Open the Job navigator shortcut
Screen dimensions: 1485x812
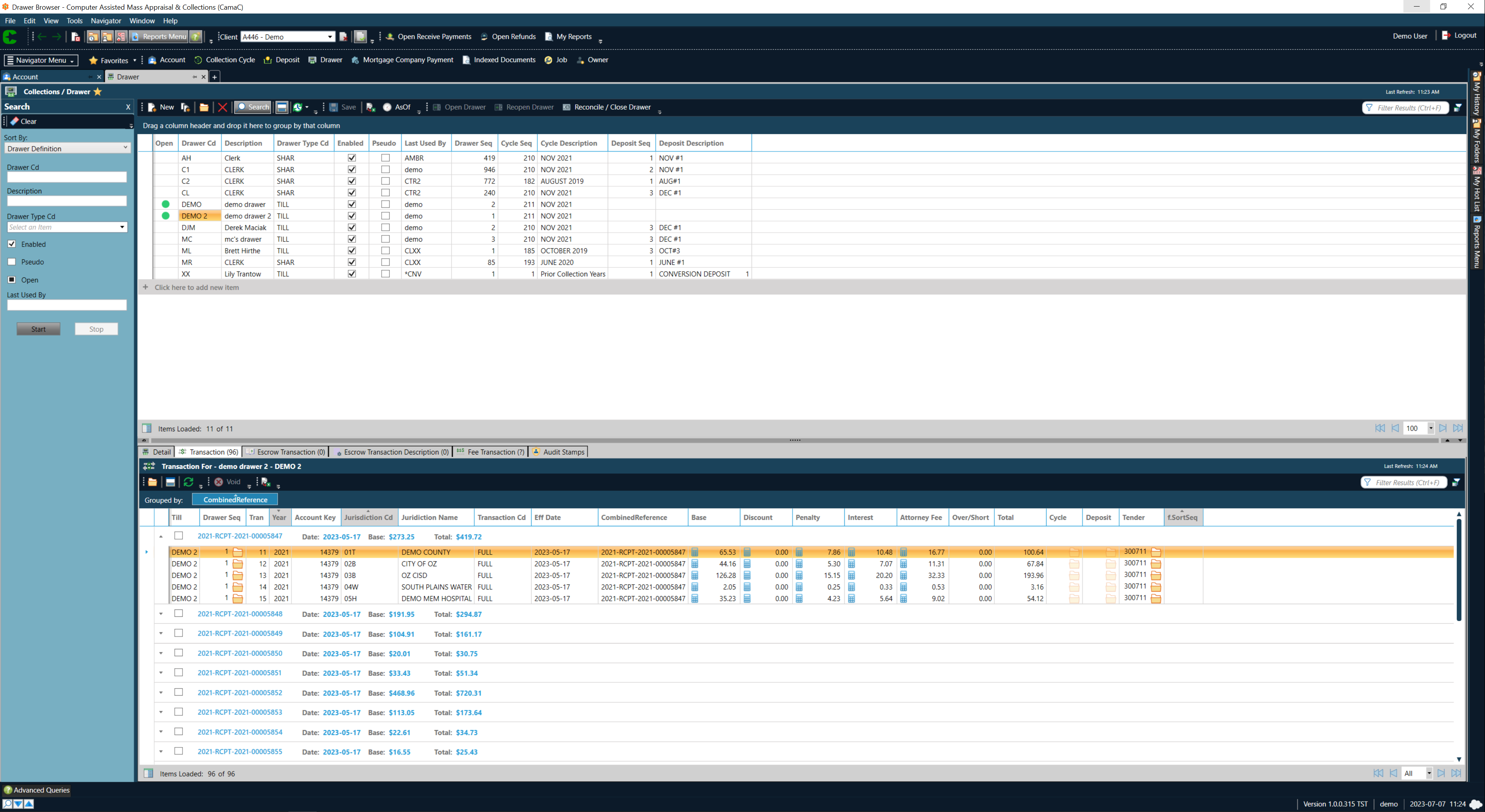pos(556,60)
